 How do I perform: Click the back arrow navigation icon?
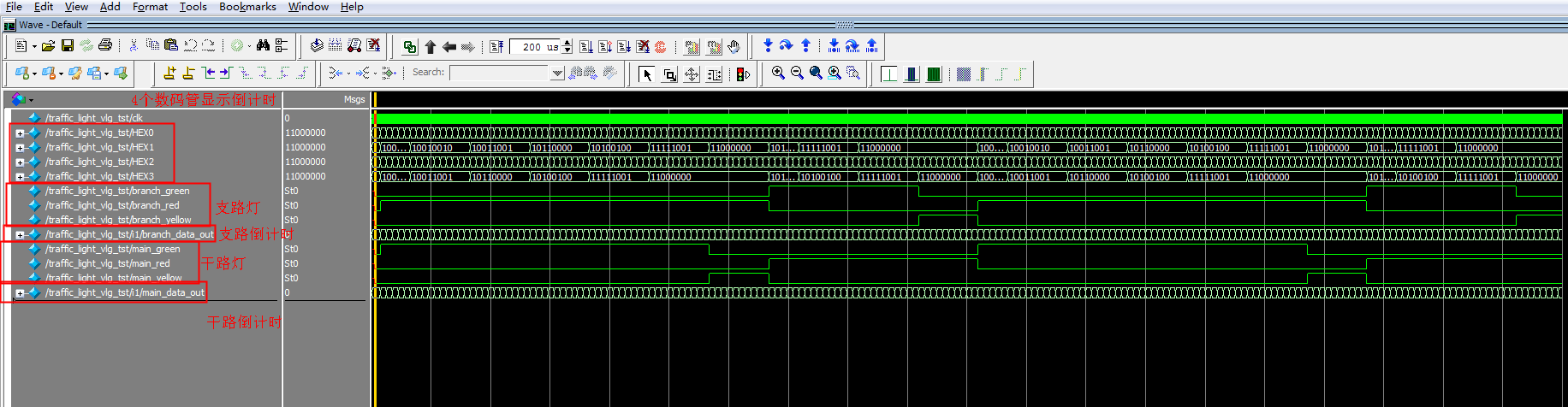[x=448, y=47]
